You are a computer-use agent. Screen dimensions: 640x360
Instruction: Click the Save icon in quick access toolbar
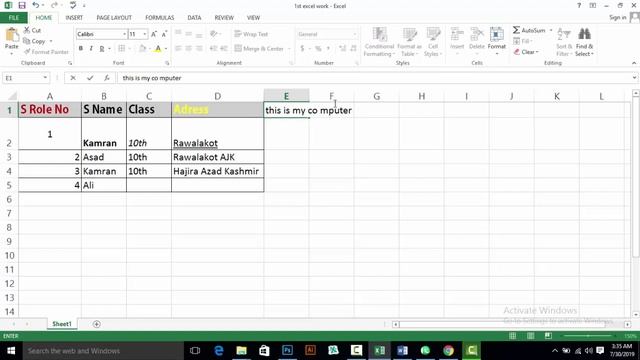(x=22, y=5)
